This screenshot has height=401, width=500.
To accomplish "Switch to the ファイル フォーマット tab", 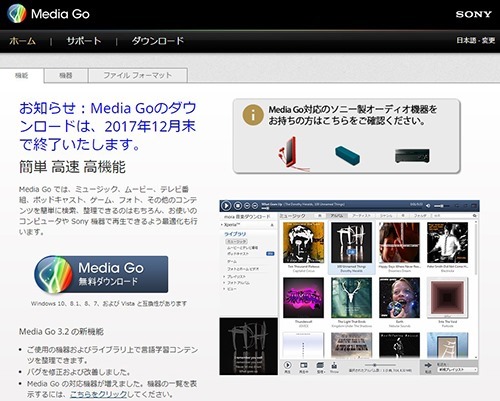I will pyautogui.click(x=138, y=76).
